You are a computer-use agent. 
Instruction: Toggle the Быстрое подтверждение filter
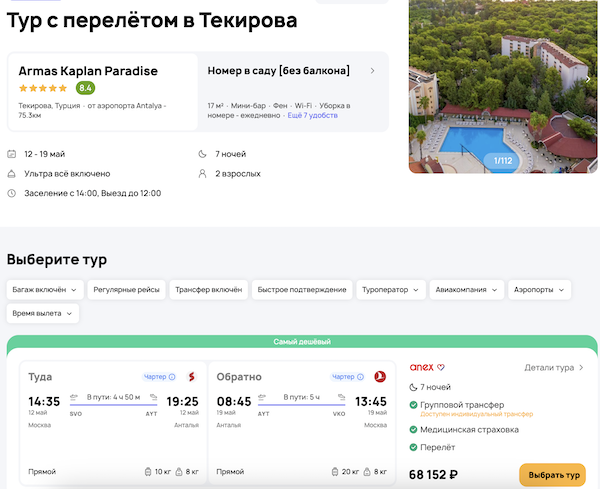(x=300, y=289)
